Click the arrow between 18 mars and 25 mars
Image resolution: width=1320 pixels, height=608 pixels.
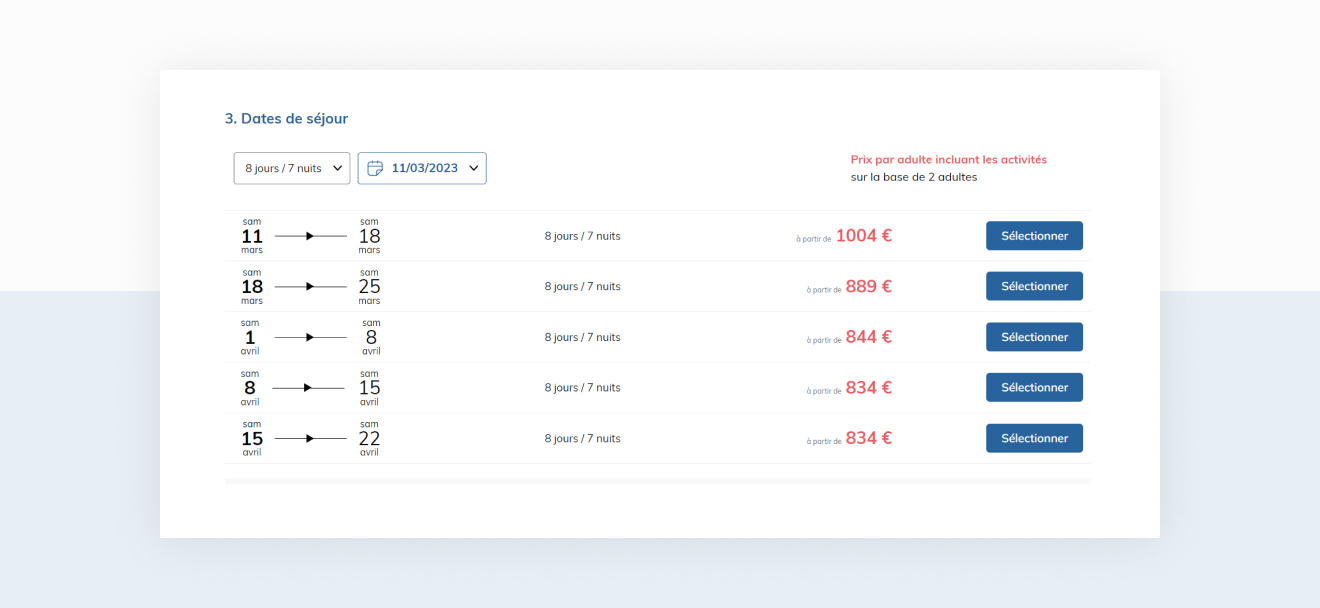(x=310, y=287)
